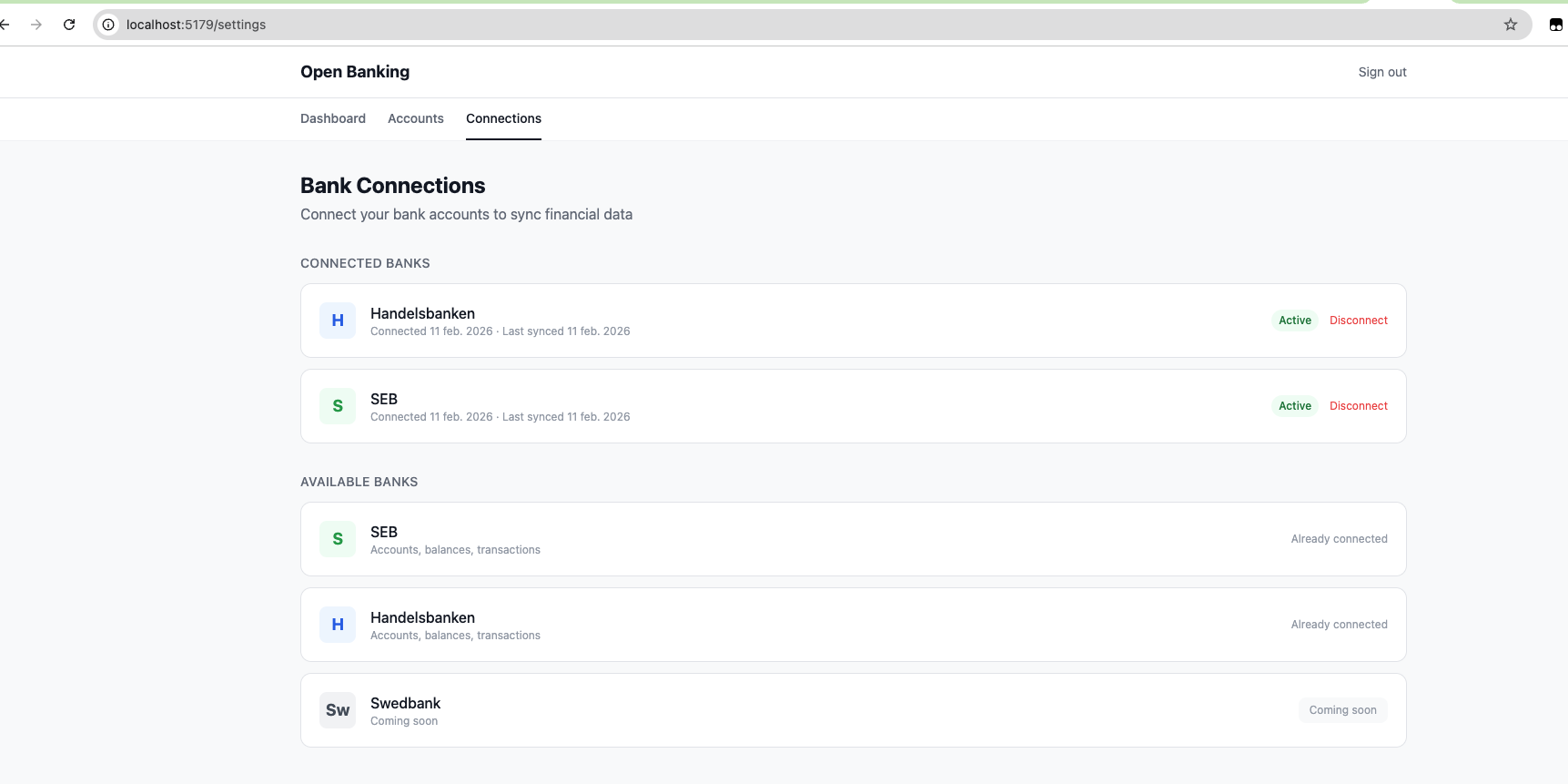Disconnect the SEB bank connection
Screen dimensions: 1568x784
(x=1358, y=406)
